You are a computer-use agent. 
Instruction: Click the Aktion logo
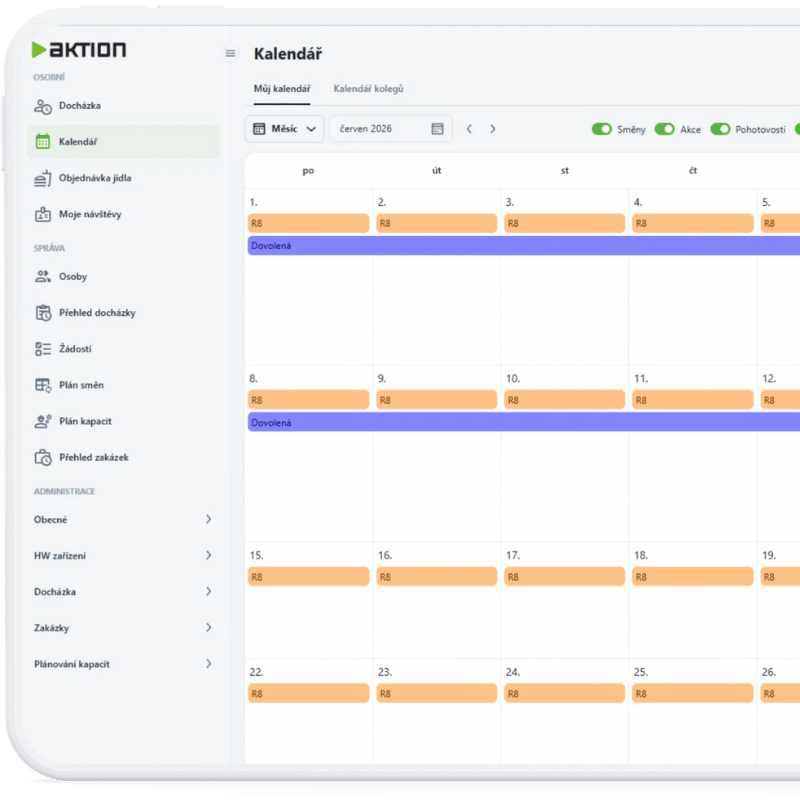point(79,49)
